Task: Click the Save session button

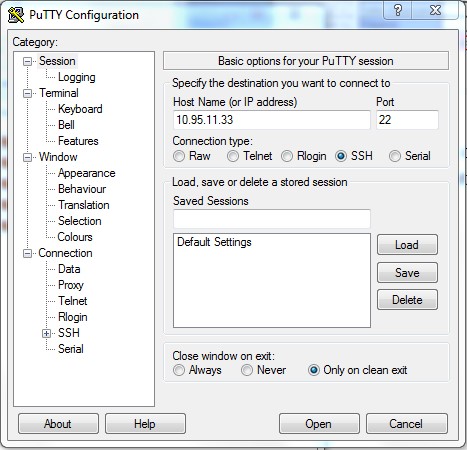Action: [x=407, y=273]
